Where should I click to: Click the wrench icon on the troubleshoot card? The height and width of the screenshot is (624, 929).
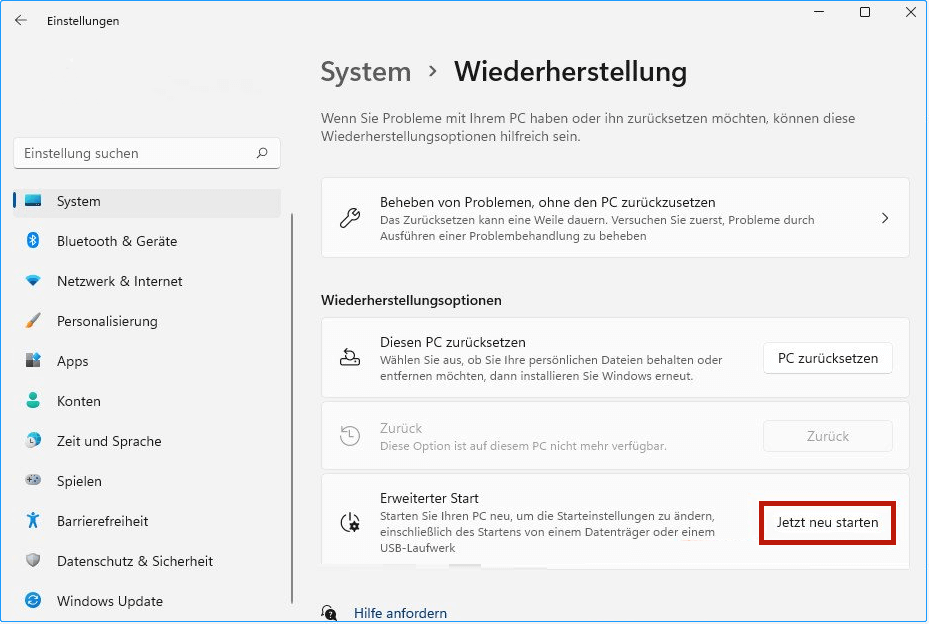point(349,217)
